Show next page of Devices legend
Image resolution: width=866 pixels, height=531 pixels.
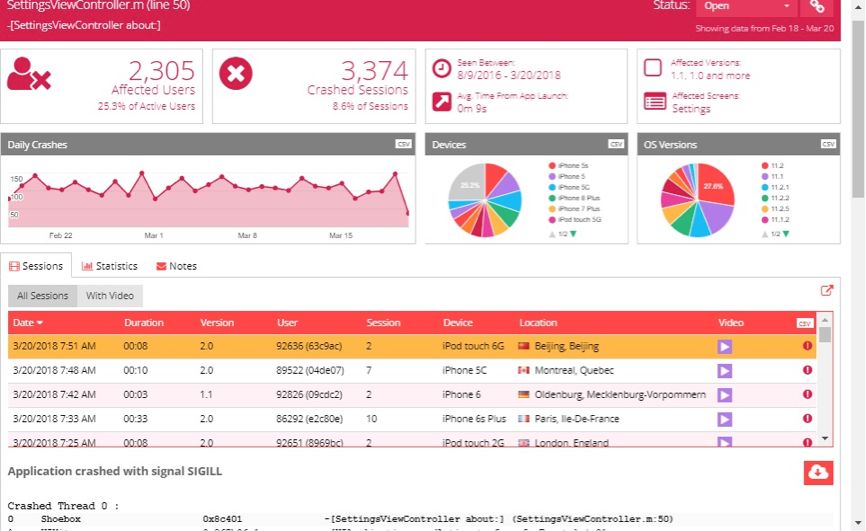(x=574, y=234)
